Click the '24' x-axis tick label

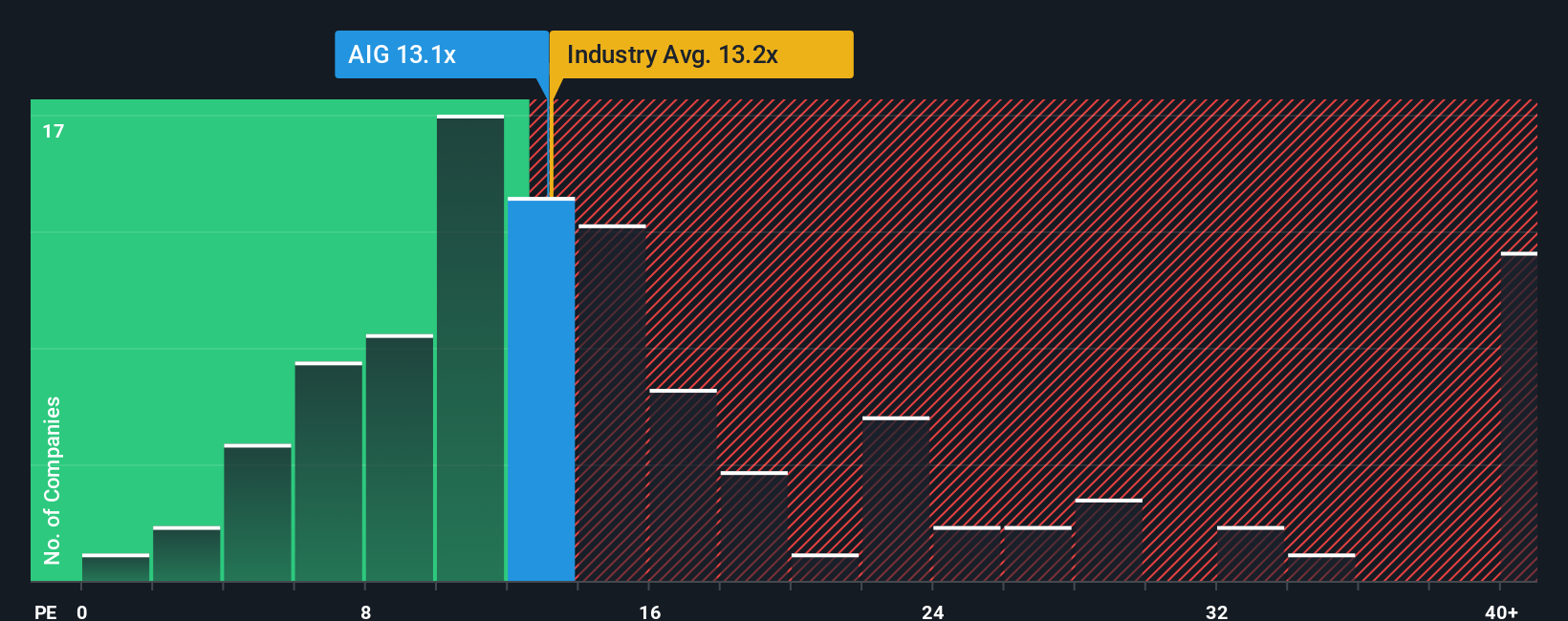[x=932, y=611]
